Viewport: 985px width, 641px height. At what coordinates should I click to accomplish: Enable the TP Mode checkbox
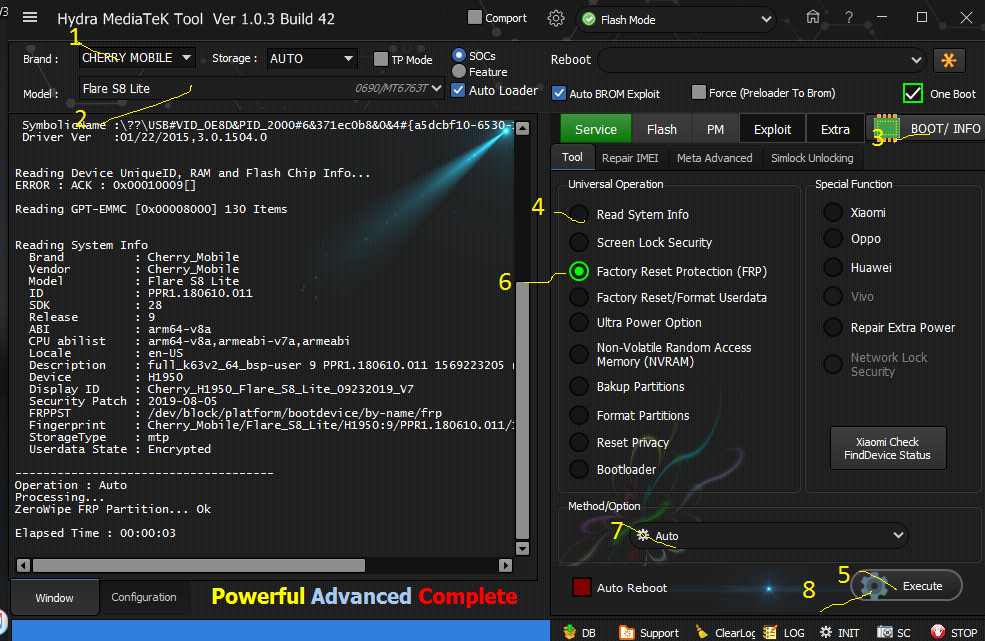(x=381, y=59)
